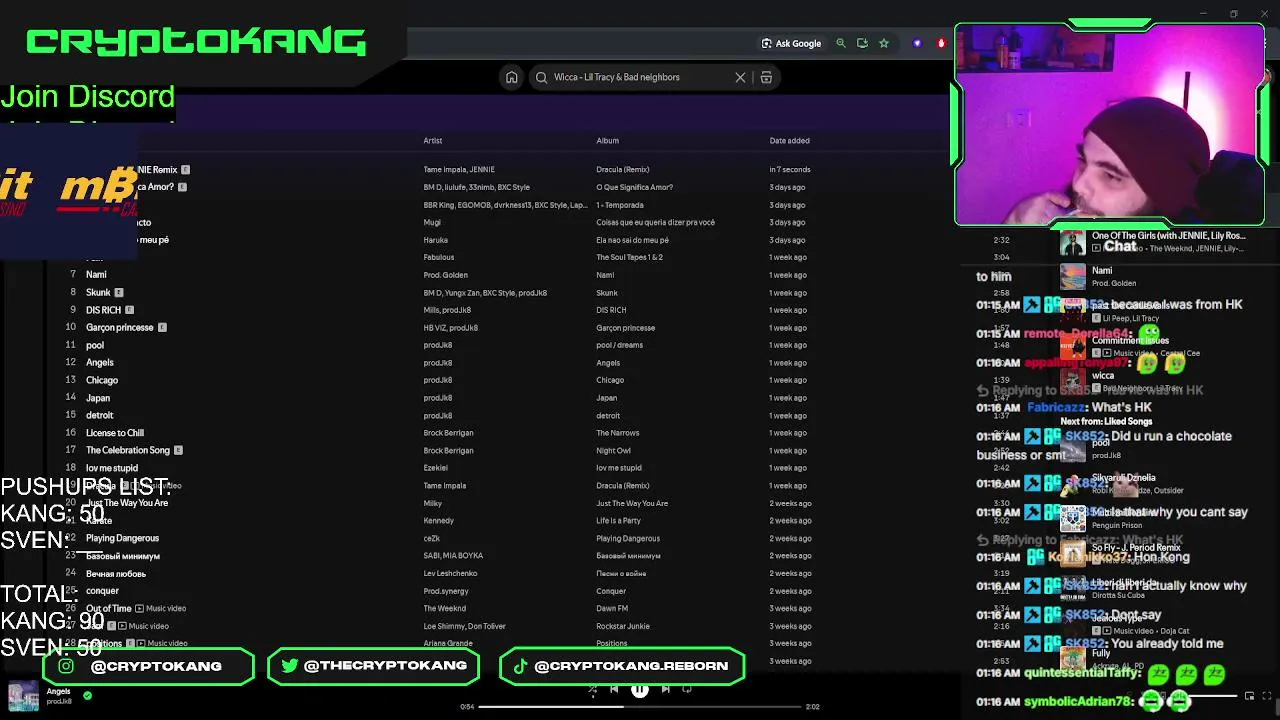The height and width of the screenshot is (720, 1280).
Task: Open the red browser extension icon
Action: coord(941,43)
